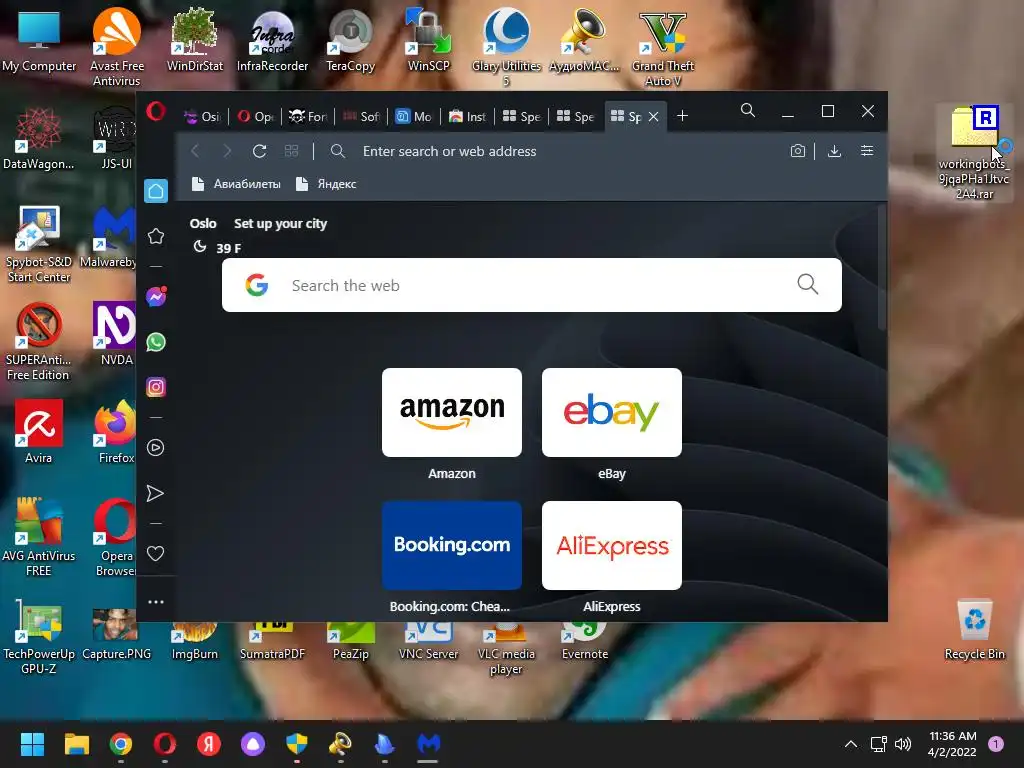Select Grand Theft Auto V shortcut

pos(663,49)
